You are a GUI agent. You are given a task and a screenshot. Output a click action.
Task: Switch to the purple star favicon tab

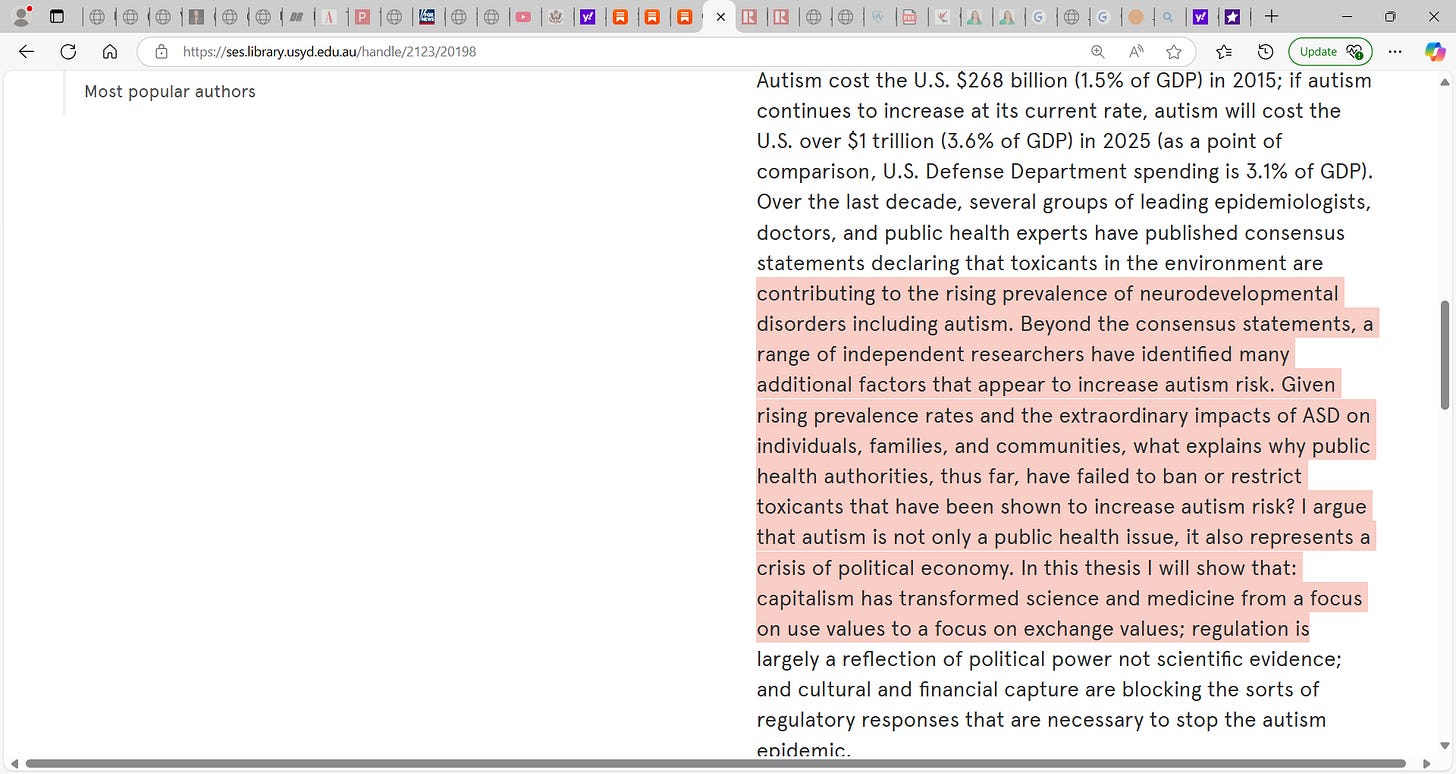tap(1232, 17)
